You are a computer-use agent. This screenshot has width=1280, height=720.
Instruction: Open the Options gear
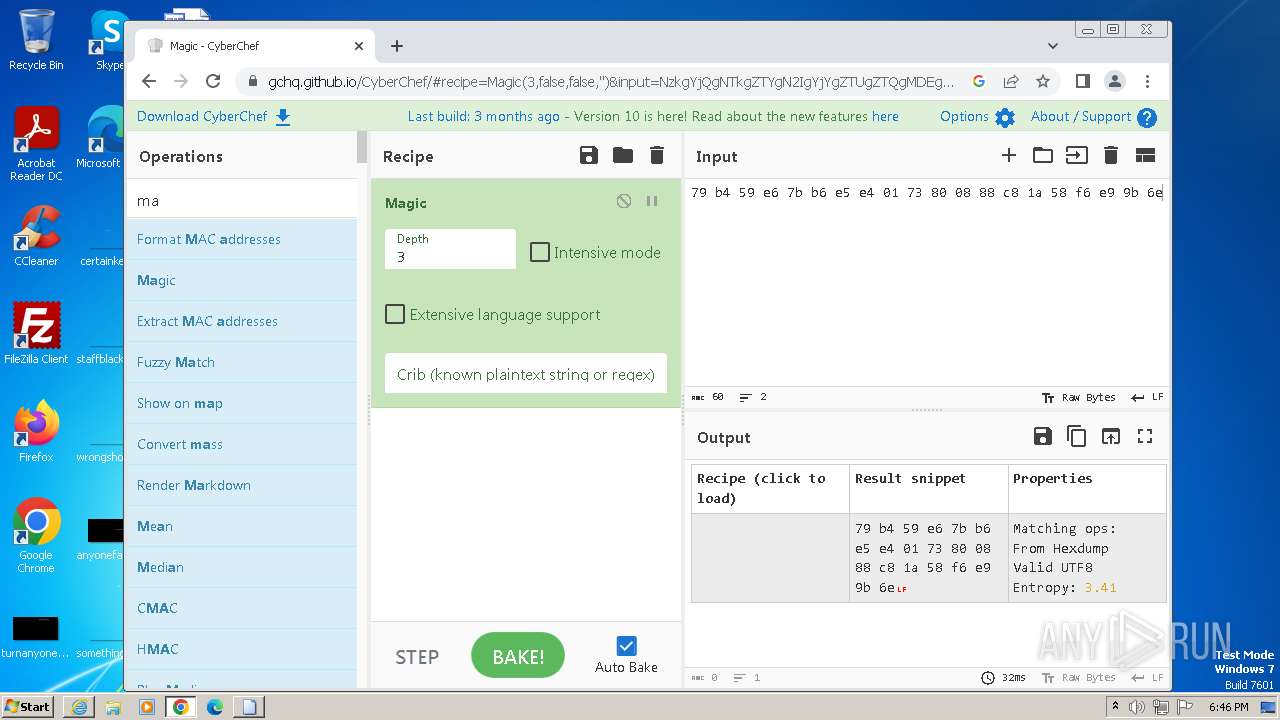coord(1005,117)
